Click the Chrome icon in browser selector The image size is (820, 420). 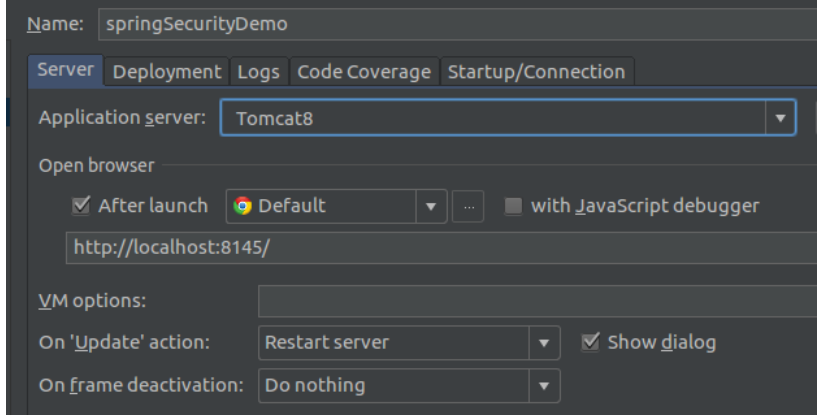tap(243, 206)
